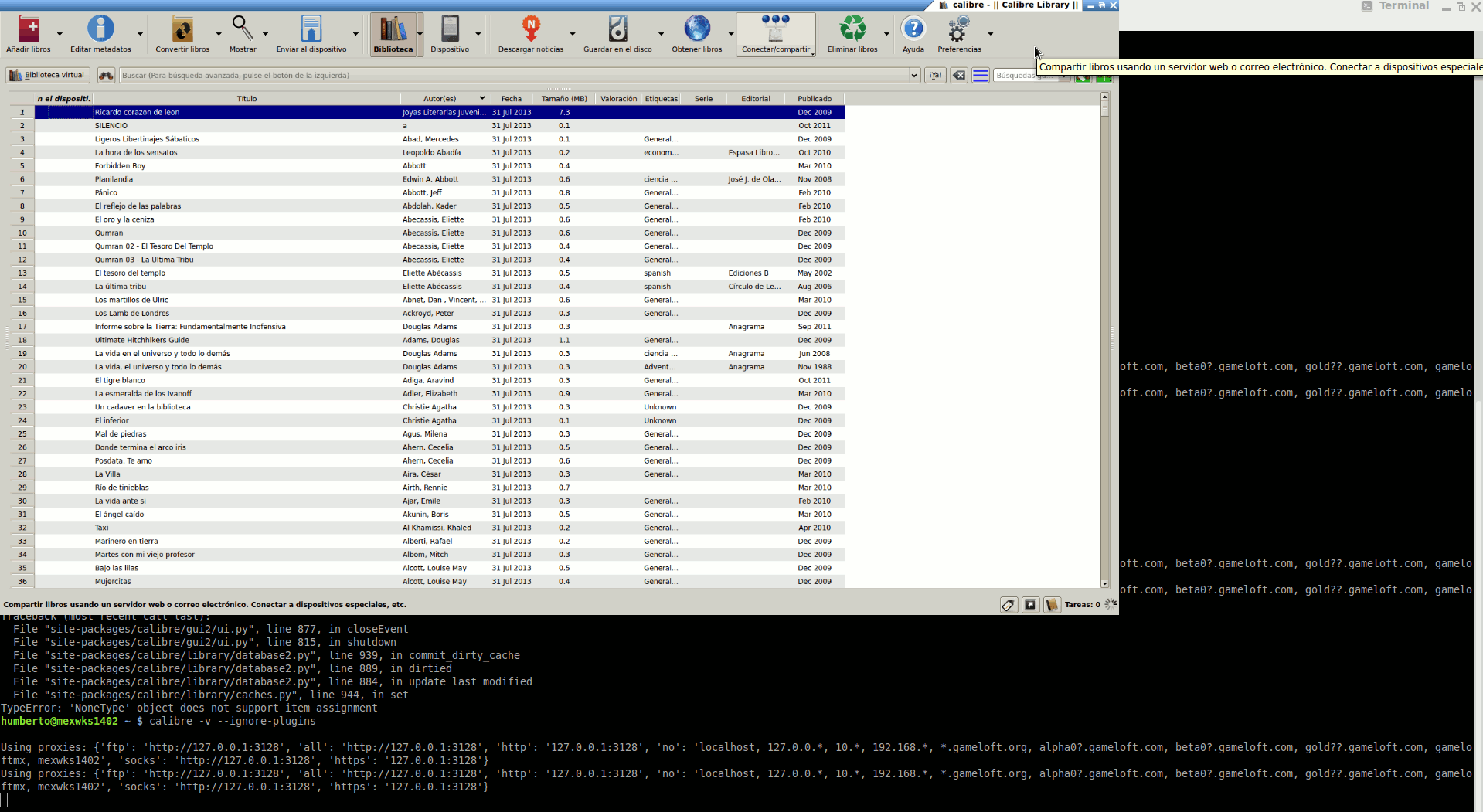Open the search history dropdown arrow
Image resolution: width=1483 pixels, height=812 pixels.
point(914,76)
